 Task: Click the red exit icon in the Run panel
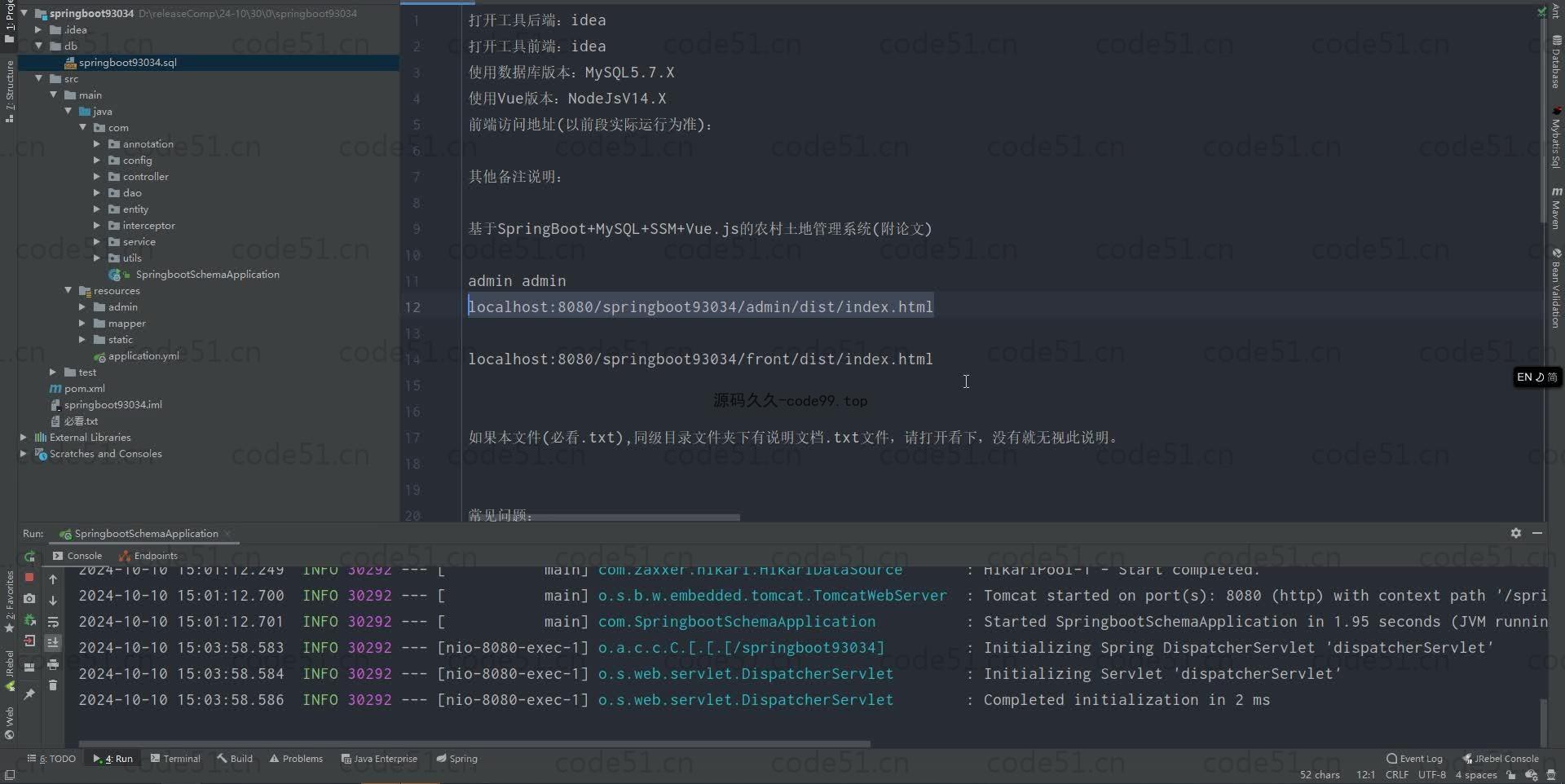[x=29, y=641]
